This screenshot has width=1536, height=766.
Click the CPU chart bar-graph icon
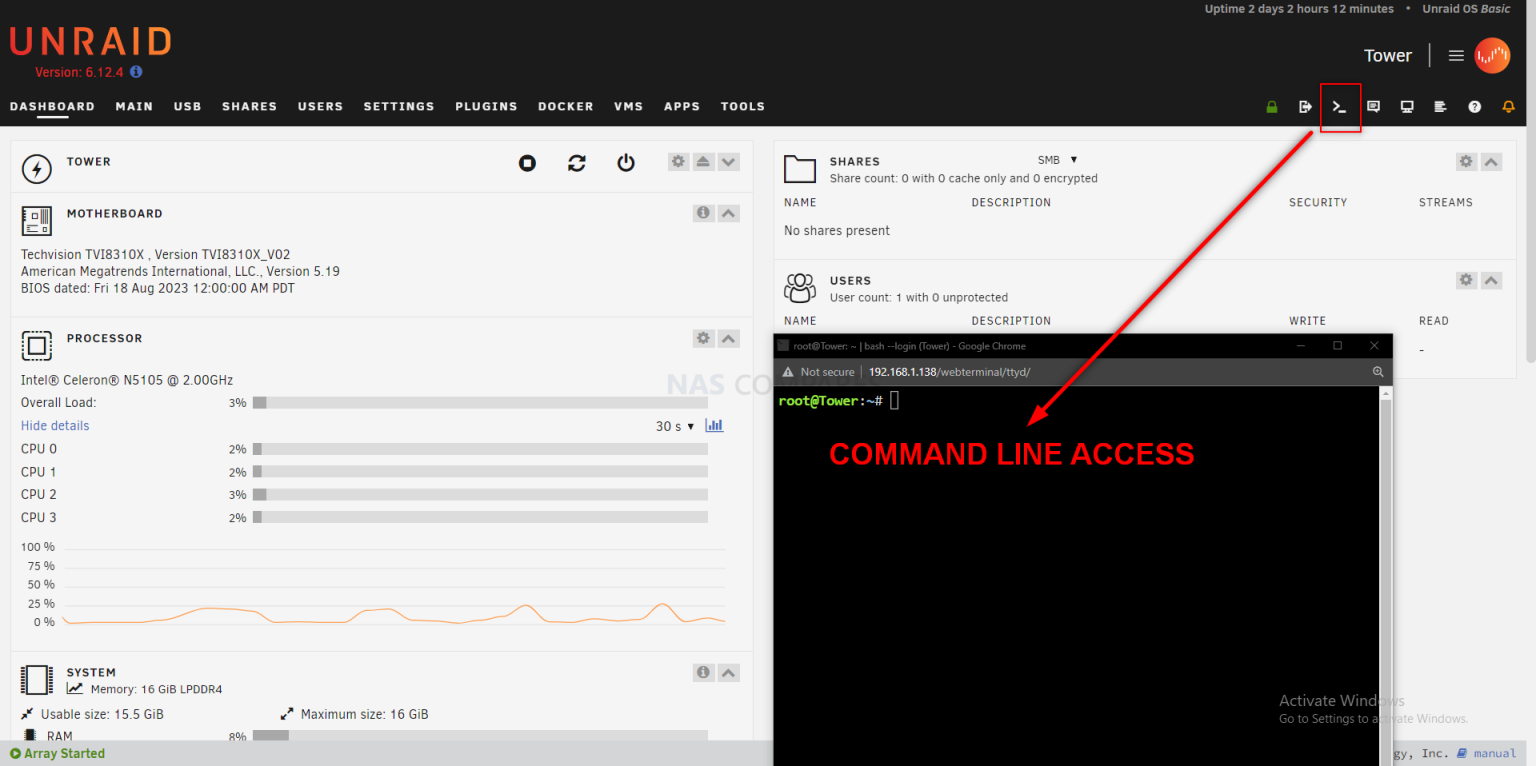click(714, 425)
